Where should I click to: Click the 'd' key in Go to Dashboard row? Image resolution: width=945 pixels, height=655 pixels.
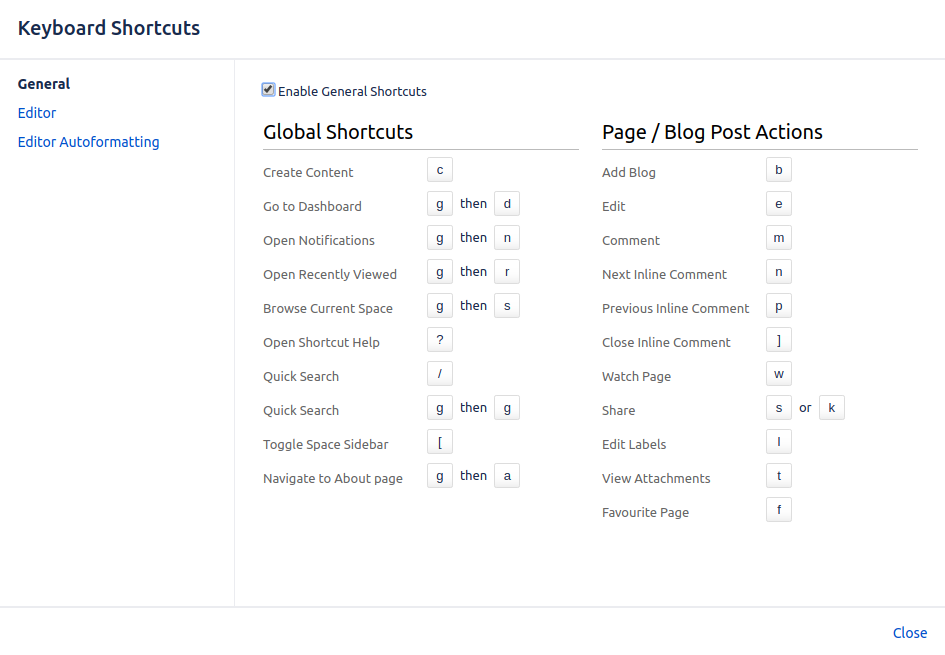point(507,204)
